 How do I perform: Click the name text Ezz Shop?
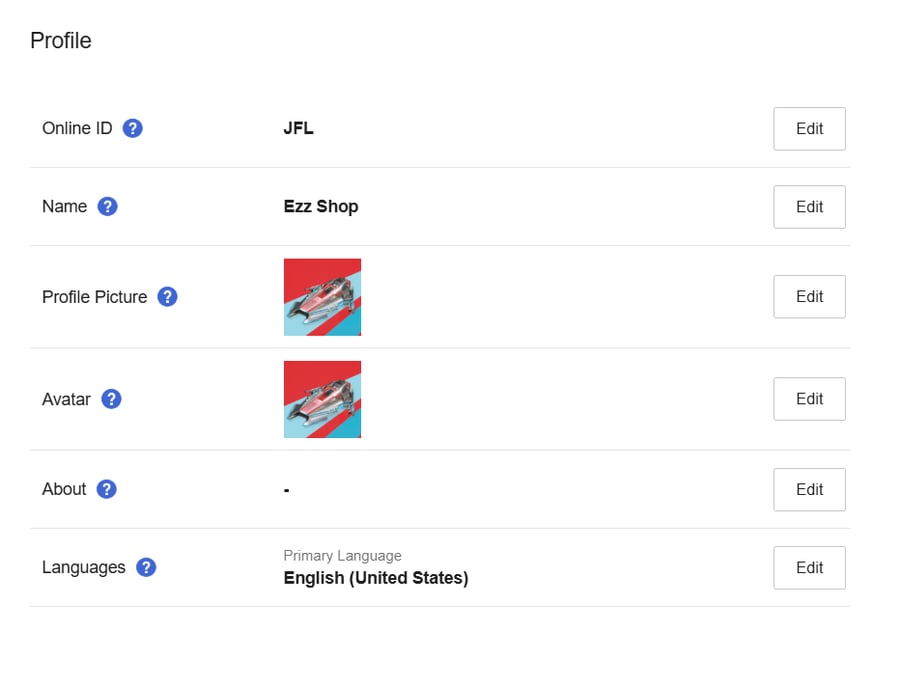[x=321, y=206]
